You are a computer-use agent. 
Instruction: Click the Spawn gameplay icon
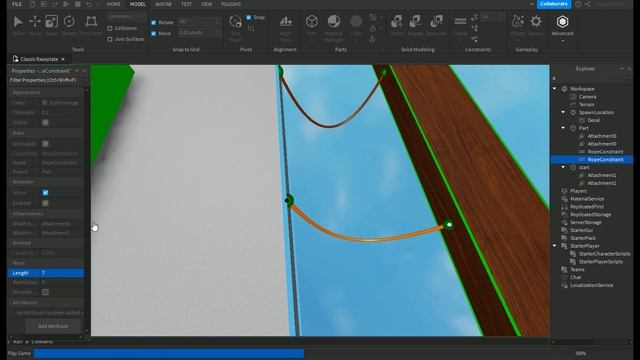pyautogui.click(x=536, y=21)
